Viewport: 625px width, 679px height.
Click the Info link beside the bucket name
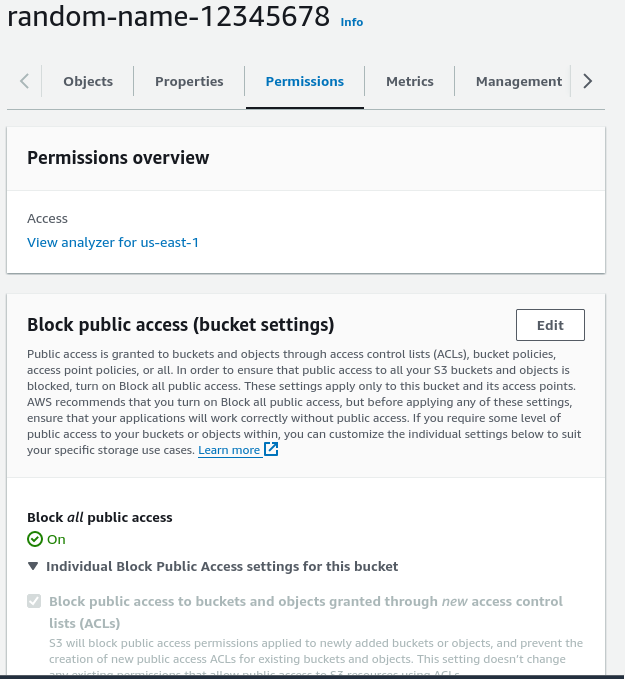click(x=352, y=21)
